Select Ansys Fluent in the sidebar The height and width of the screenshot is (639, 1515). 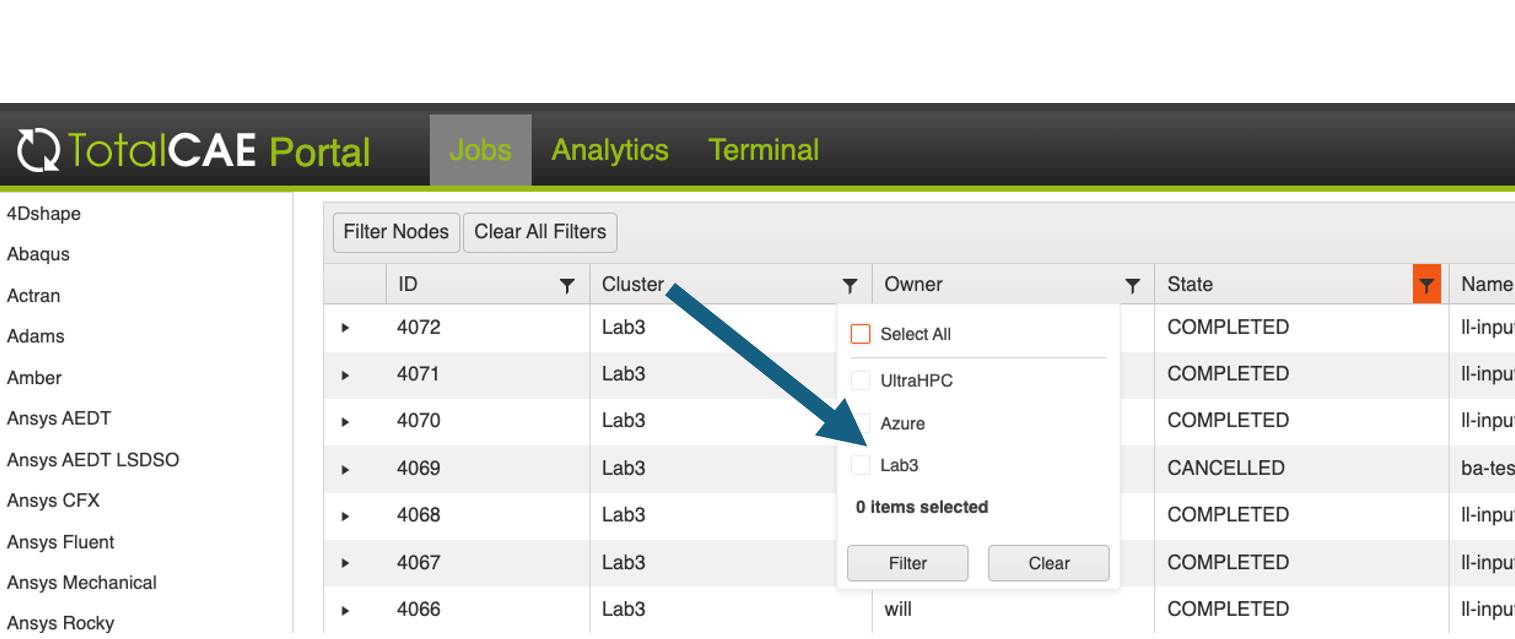coord(60,541)
